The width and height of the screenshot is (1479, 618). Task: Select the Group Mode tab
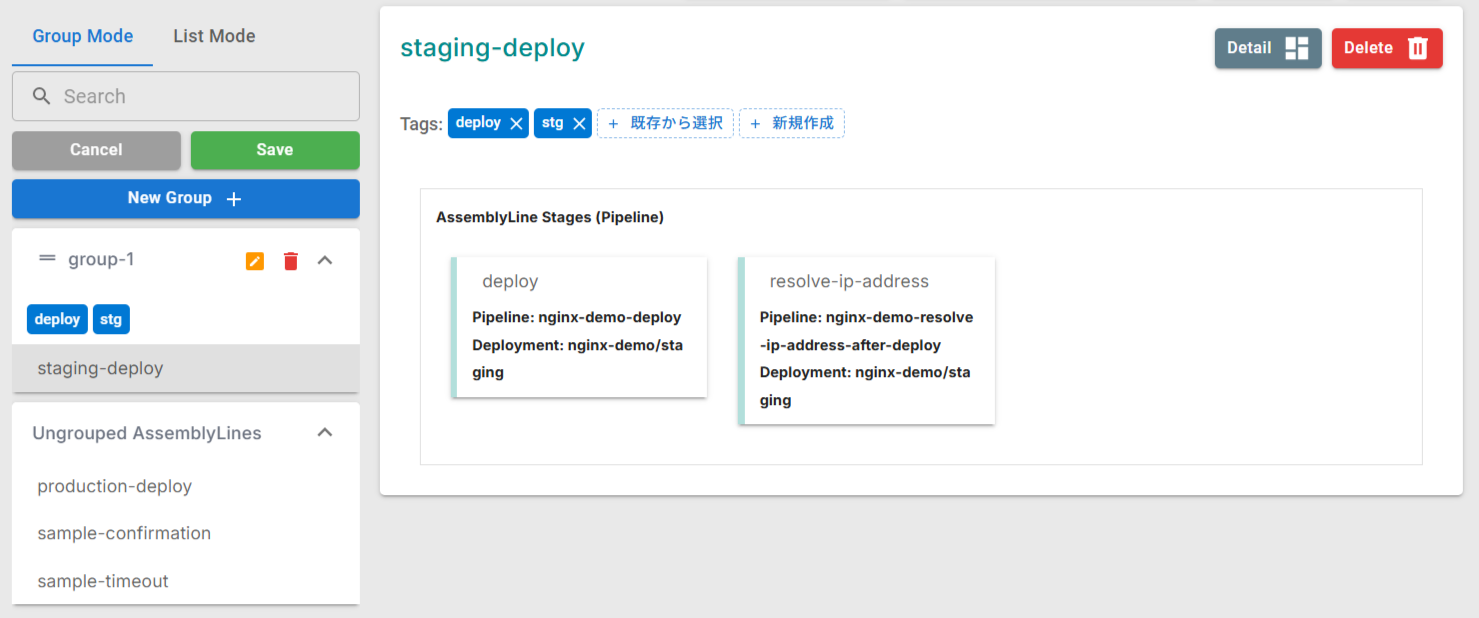tap(82, 35)
